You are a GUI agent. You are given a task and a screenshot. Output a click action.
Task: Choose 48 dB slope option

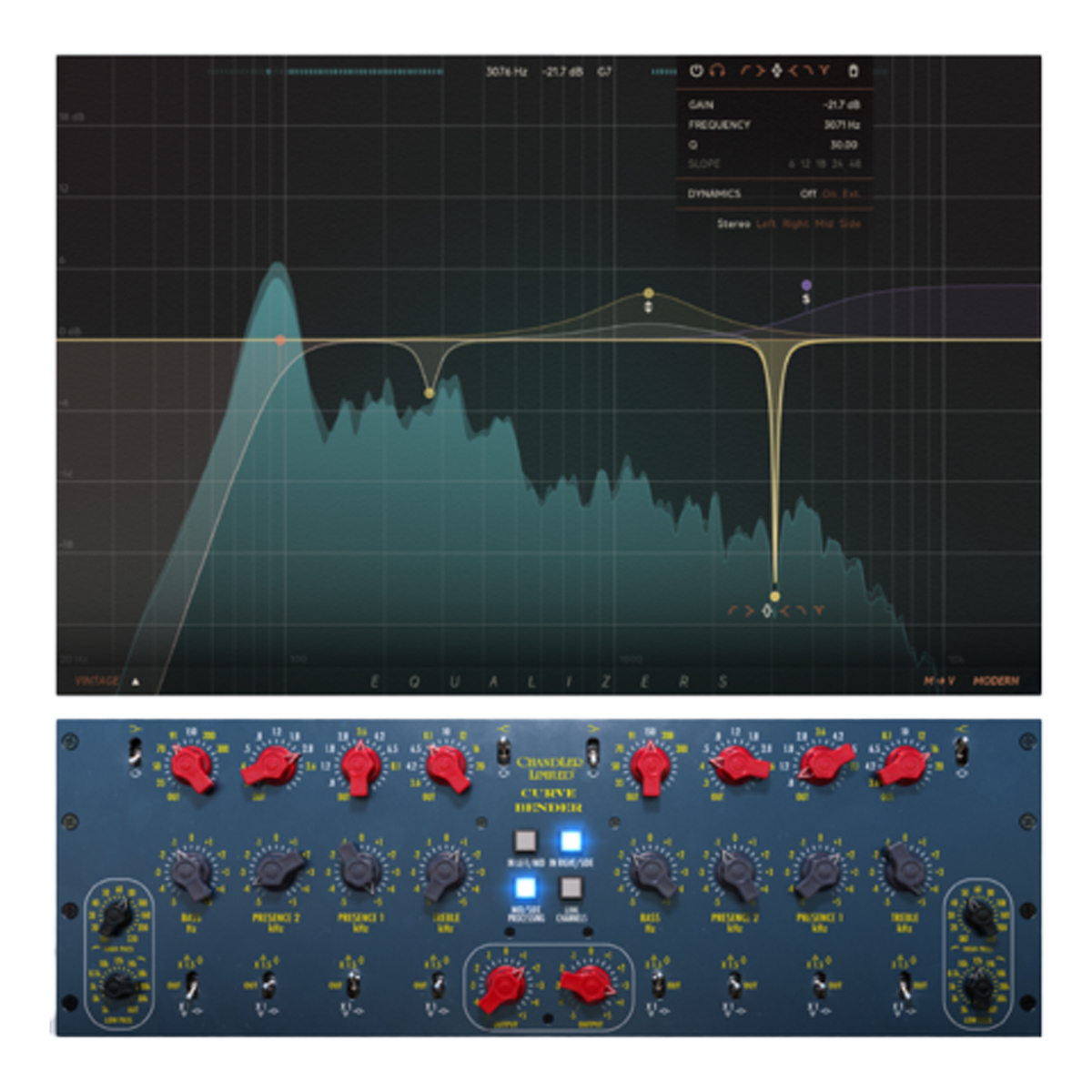(x=855, y=164)
